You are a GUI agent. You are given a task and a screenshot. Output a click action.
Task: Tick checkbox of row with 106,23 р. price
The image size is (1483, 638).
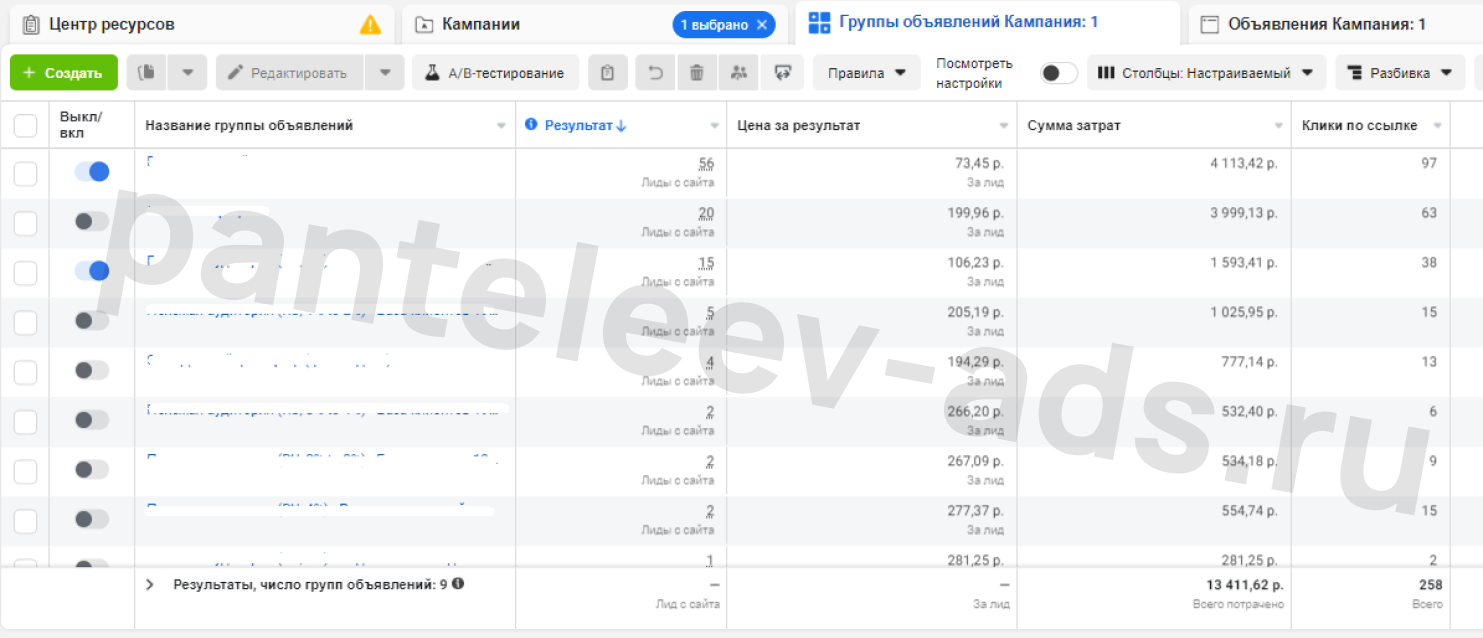click(25, 273)
